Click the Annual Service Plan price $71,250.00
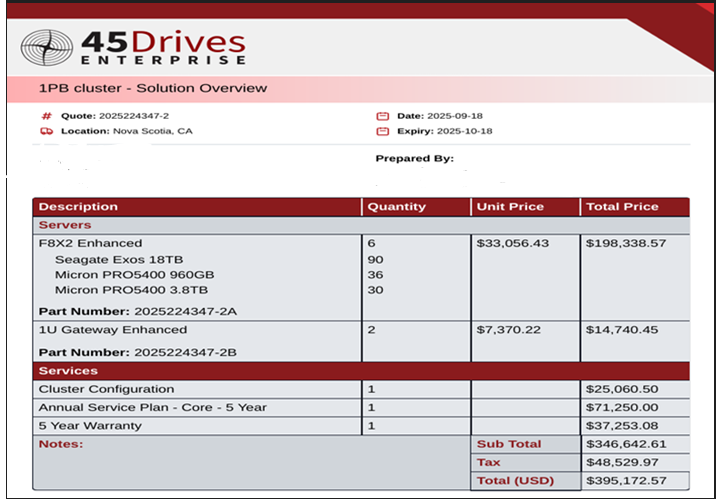Screen dimensions: 716x499 (x=622, y=407)
